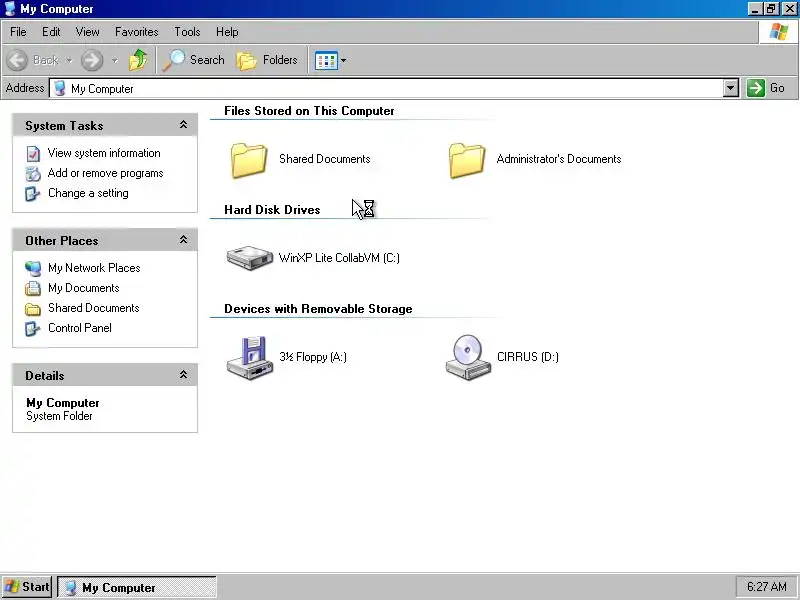Open the Help menu
The height and width of the screenshot is (600, 800).
pyautogui.click(x=227, y=32)
